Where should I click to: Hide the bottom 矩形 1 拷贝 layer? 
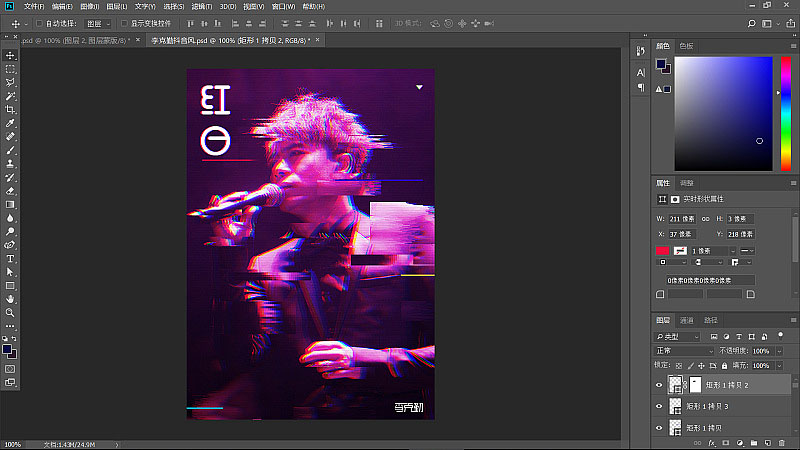(x=659, y=428)
